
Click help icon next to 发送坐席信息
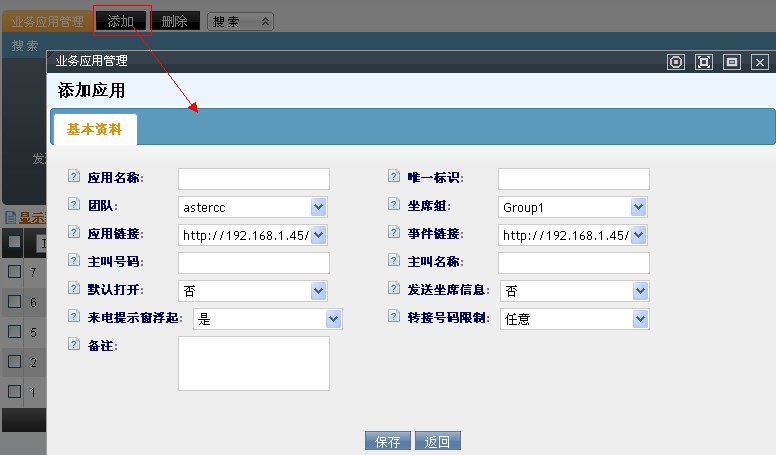pos(394,289)
